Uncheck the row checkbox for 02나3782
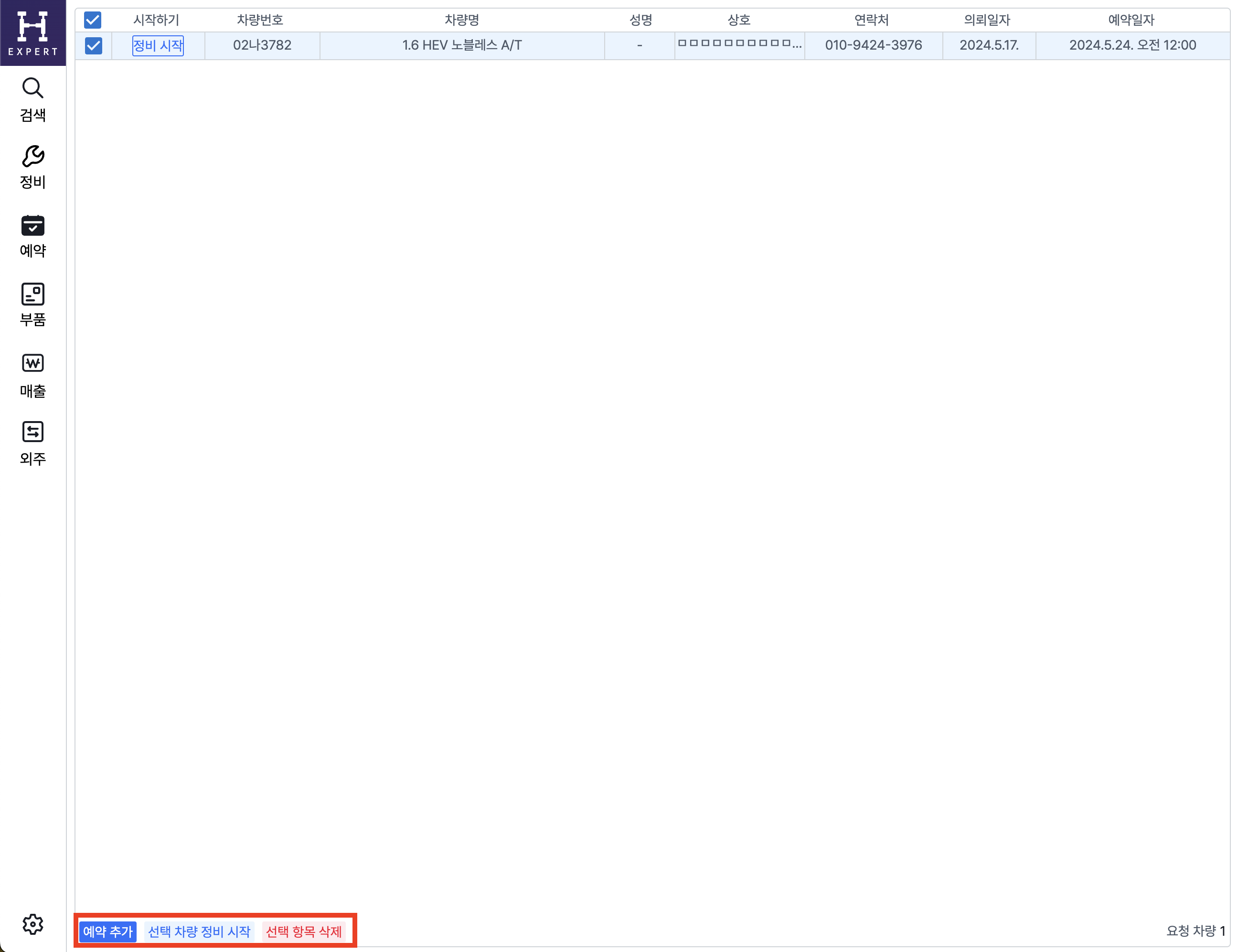The image size is (1238, 952). [94, 45]
